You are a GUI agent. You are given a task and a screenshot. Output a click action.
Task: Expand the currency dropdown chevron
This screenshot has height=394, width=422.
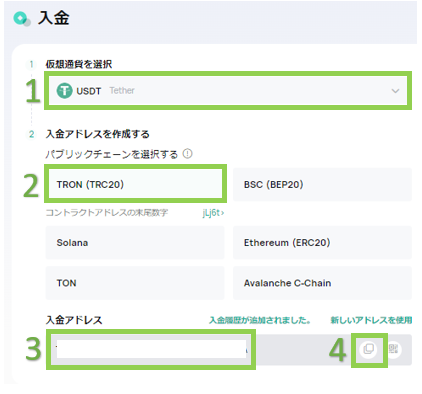click(395, 91)
